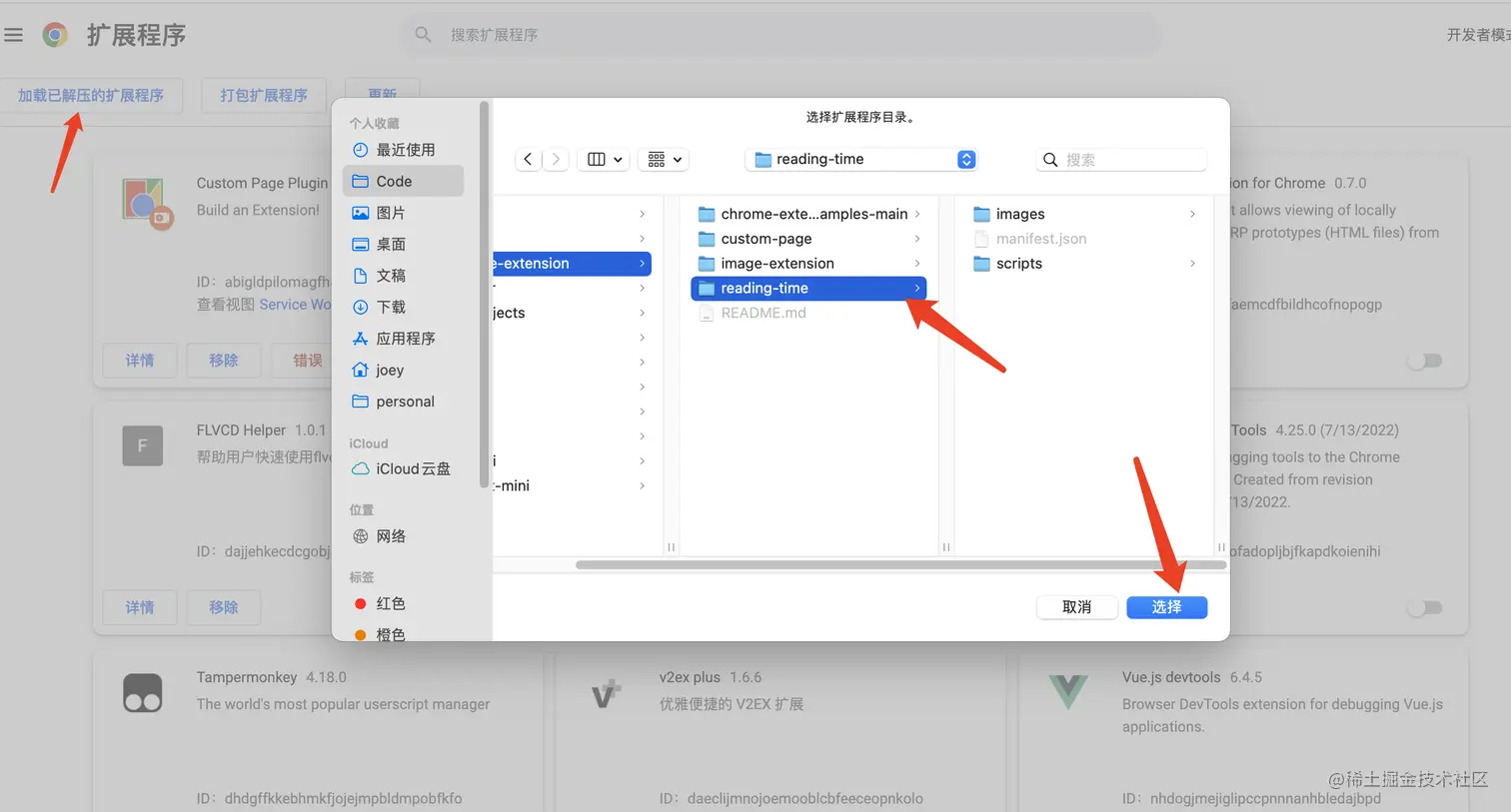Go forward in the file dialog
This screenshot has height=812, width=1511.
556,159
